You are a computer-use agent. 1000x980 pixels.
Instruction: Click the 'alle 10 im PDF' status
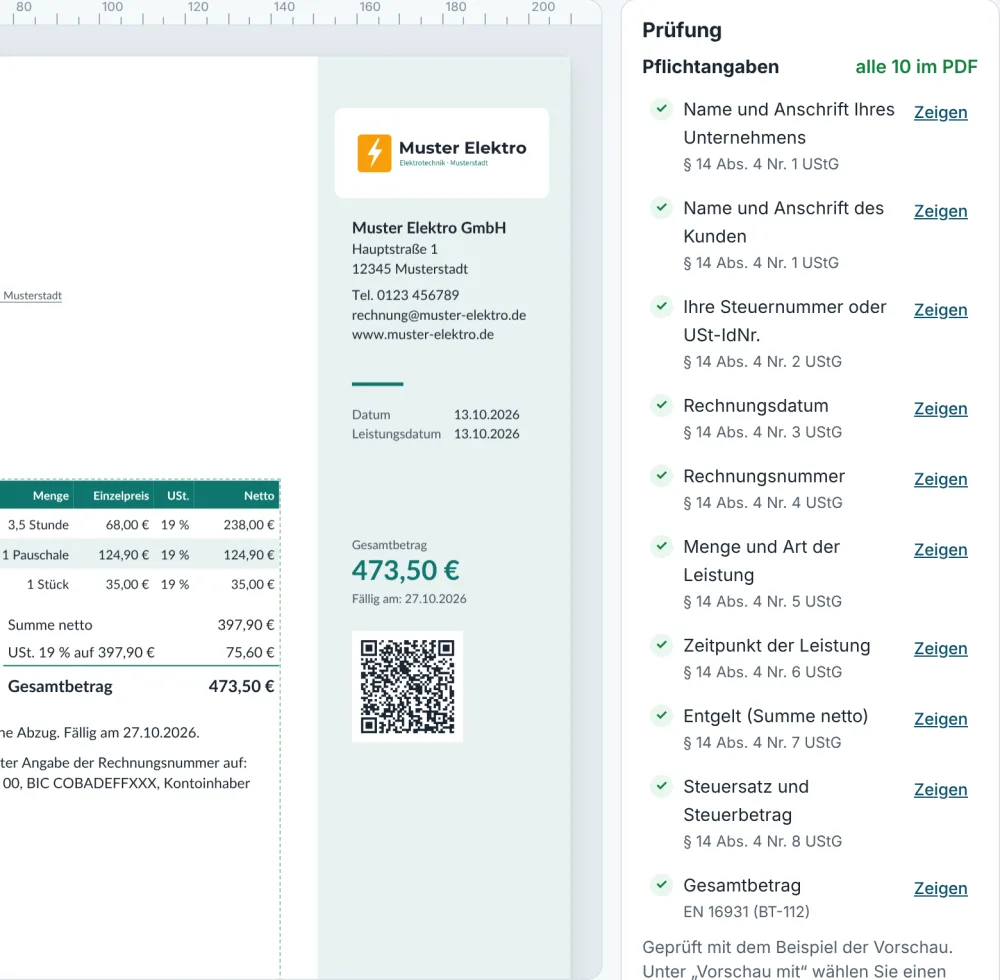916,67
